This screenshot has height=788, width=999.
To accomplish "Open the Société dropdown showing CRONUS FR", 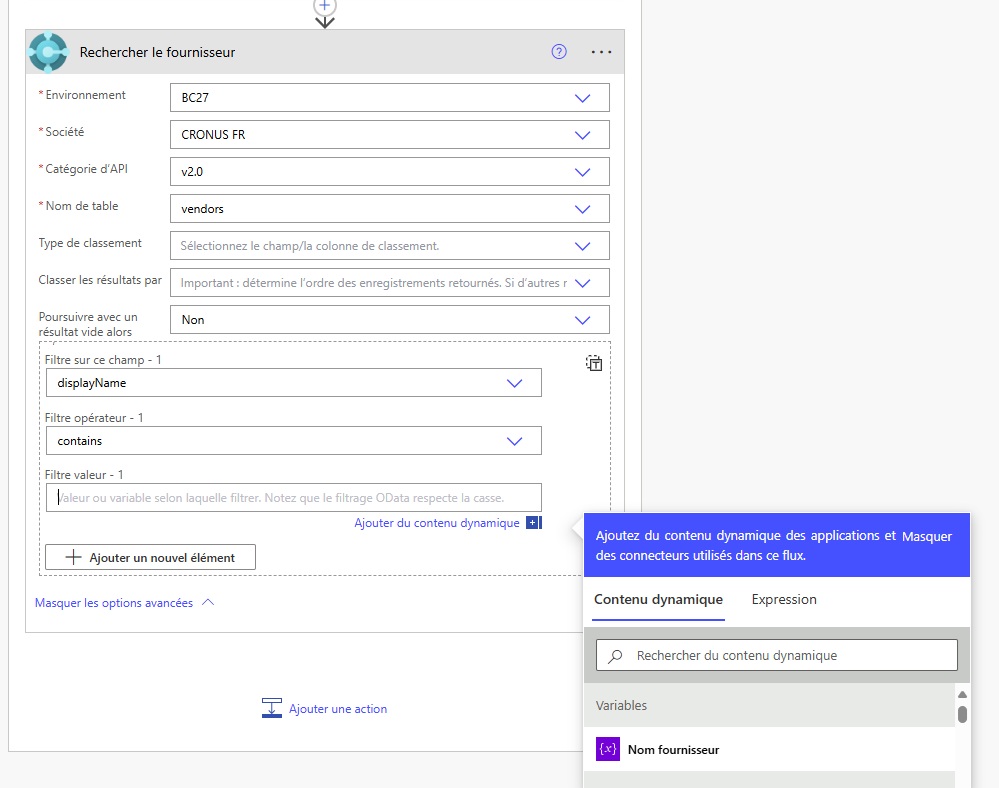I will [583, 135].
